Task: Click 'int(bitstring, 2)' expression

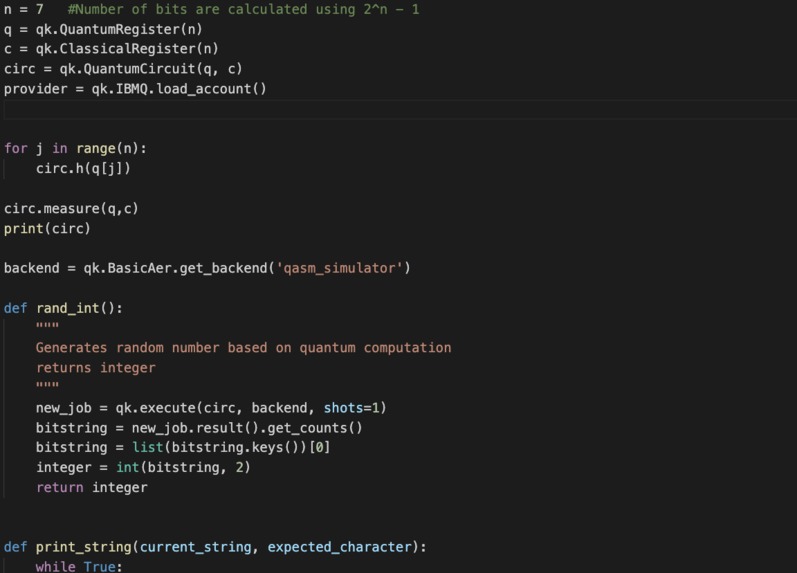Action: [x=183, y=467]
